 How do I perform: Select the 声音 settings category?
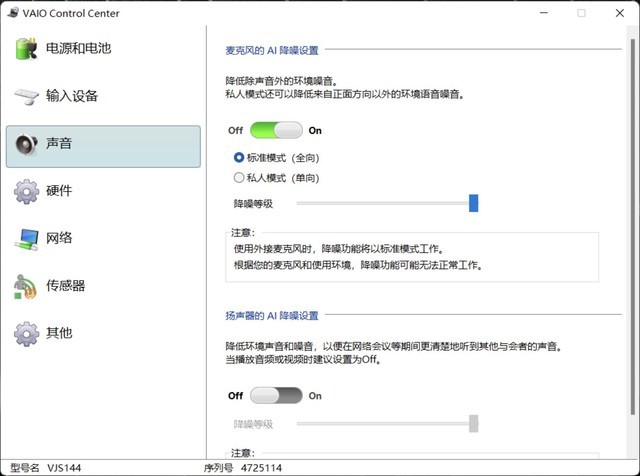[x=103, y=146]
